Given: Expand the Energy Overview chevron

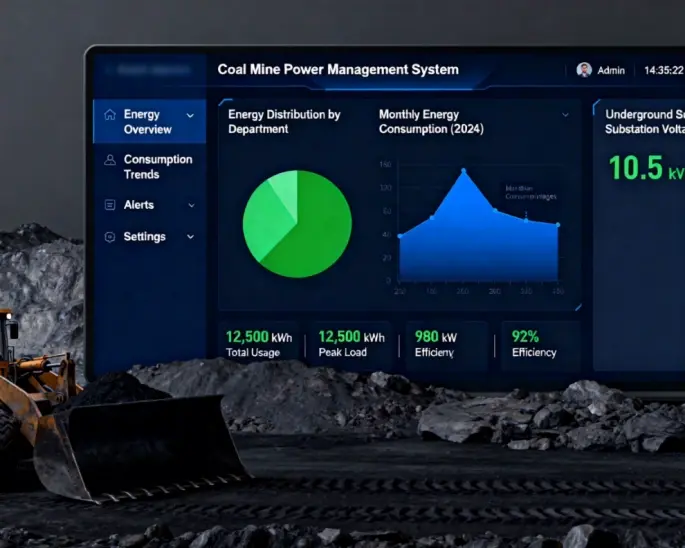Looking at the screenshot, I should coord(190,116).
